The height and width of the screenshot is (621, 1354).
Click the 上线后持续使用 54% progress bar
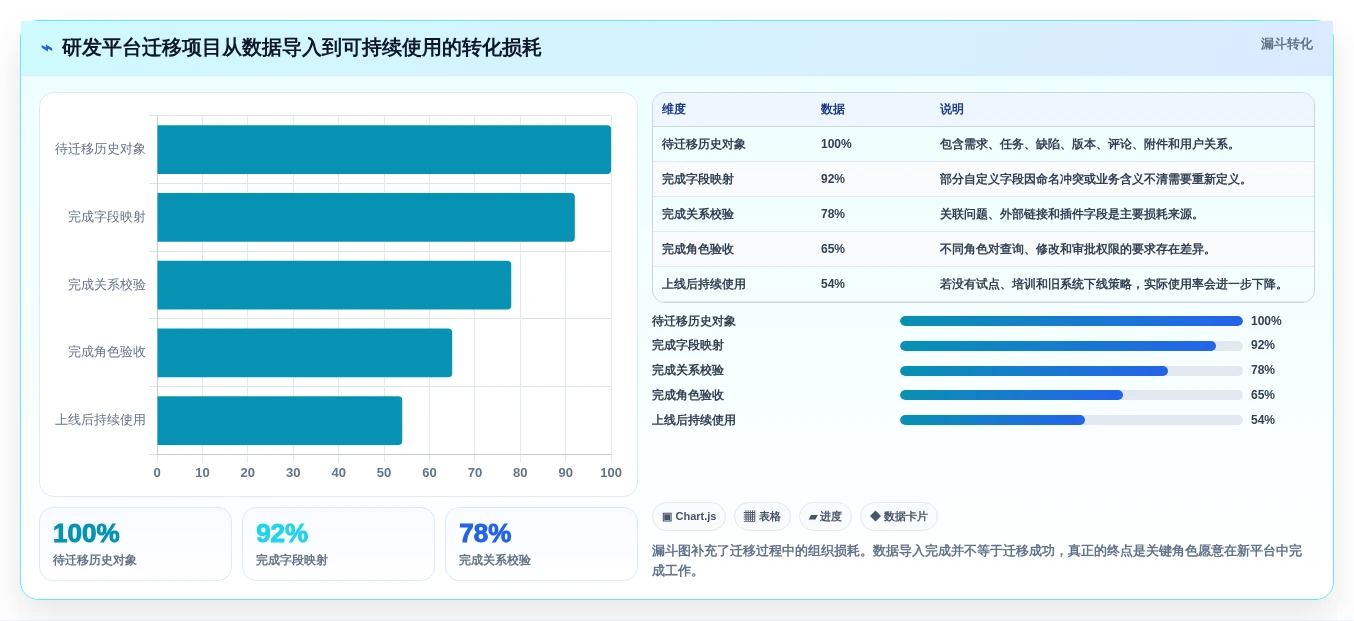pyautogui.click(x=1071, y=420)
